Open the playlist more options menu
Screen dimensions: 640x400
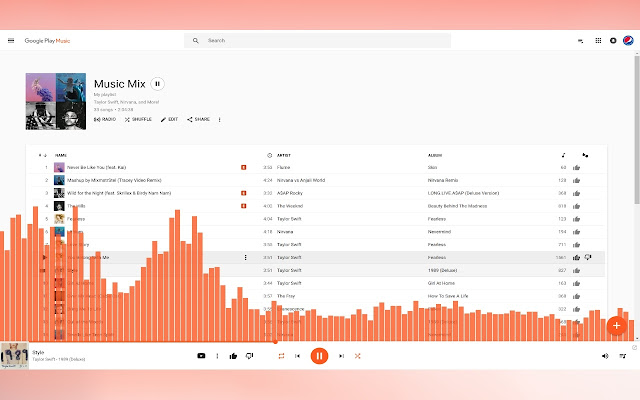(x=220, y=120)
